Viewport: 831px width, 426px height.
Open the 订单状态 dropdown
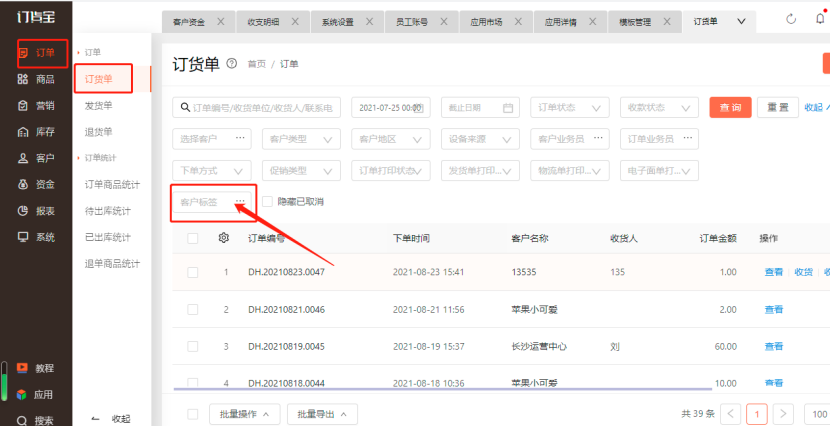tap(570, 107)
